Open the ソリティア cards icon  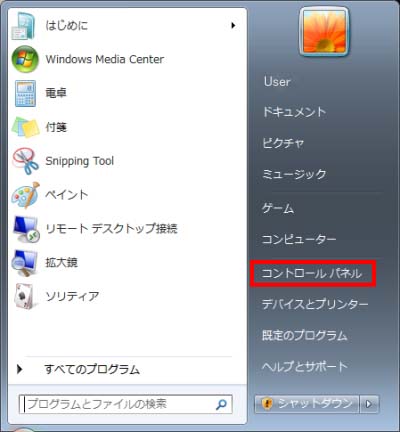click(x=24, y=296)
